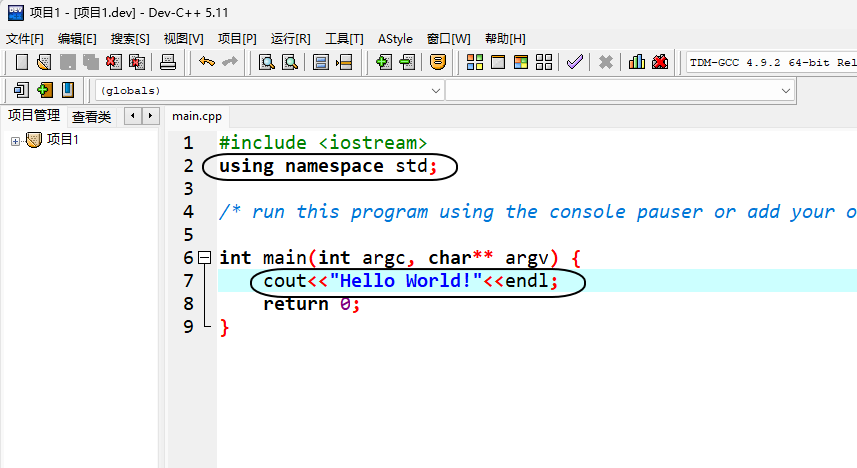Click the 'run this program' comment line

click(538, 212)
